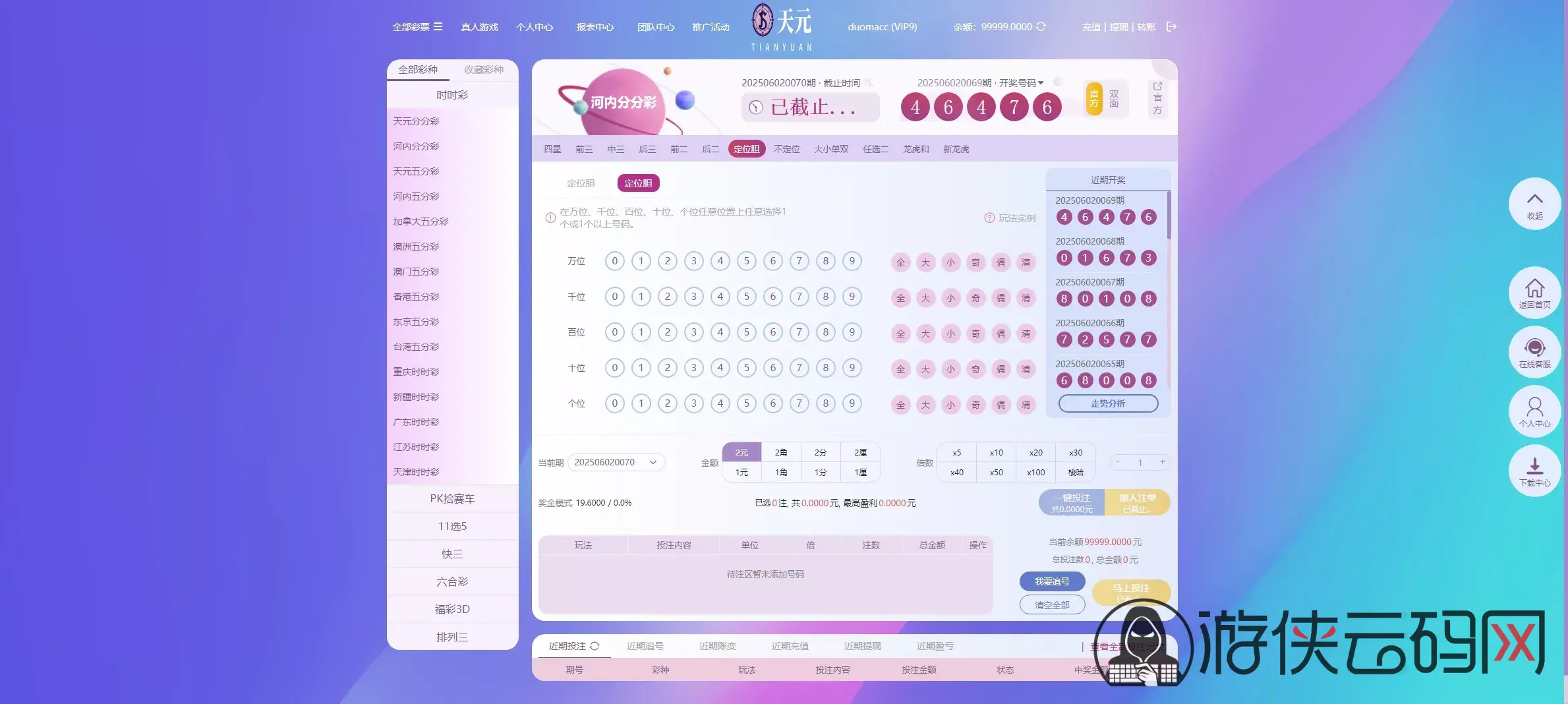The width and height of the screenshot is (1568, 704).
Task: Increase multiplier with plus stepper
Action: pyautogui.click(x=1163, y=462)
